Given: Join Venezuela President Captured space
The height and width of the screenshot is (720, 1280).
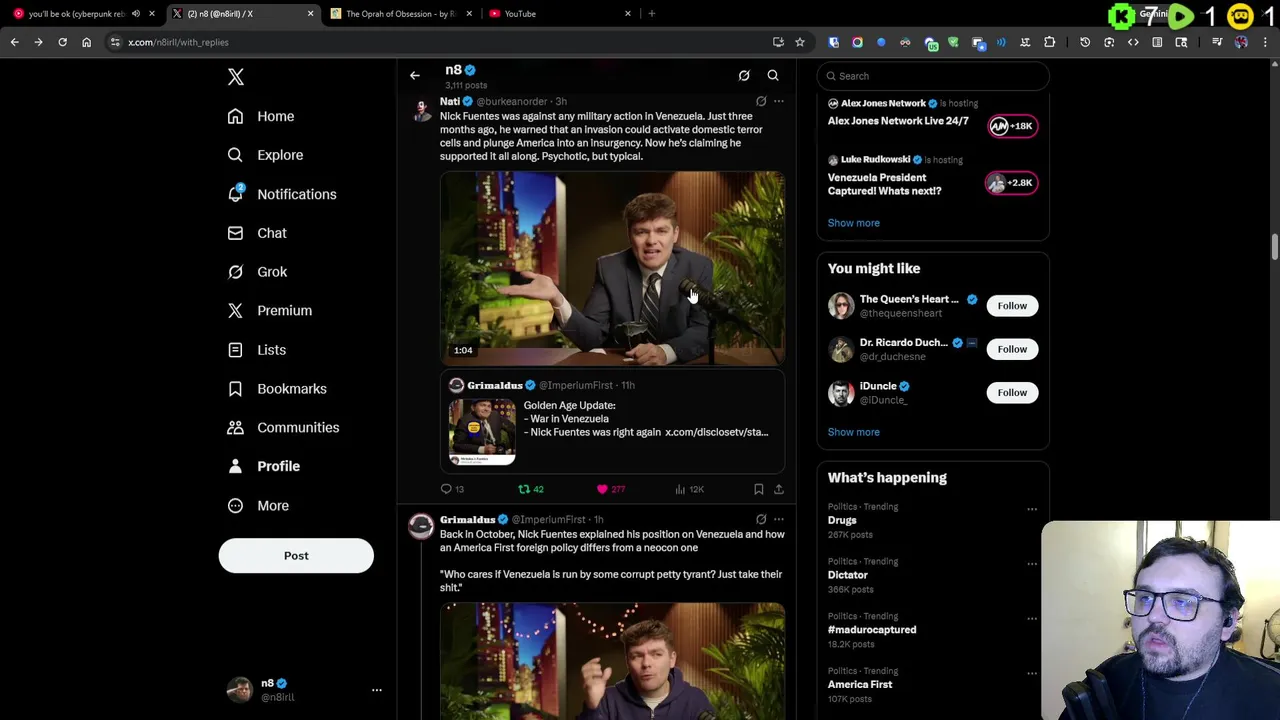Looking at the screenshot, I should 1011,183.
